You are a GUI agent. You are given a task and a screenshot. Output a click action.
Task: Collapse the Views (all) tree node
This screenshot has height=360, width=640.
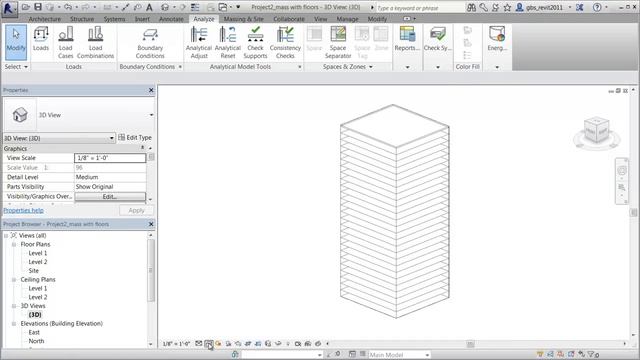6,236
